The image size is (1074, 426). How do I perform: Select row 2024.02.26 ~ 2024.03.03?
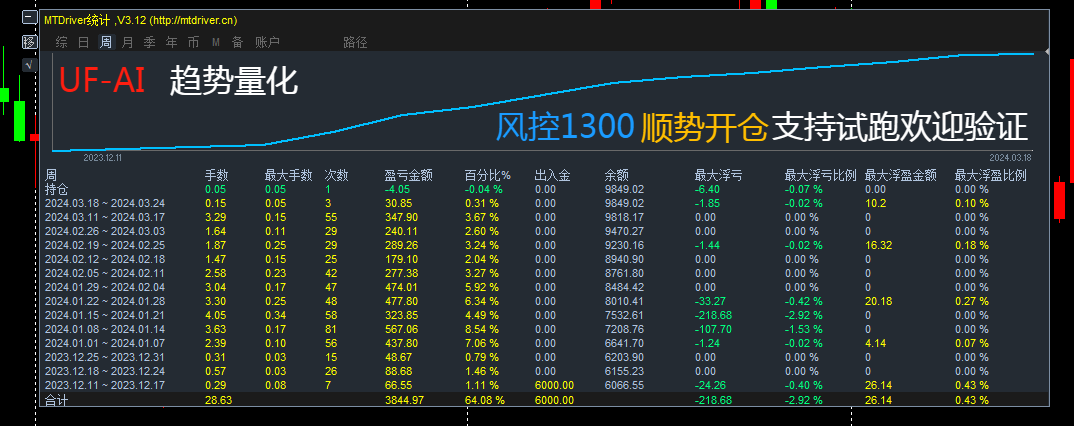pyautogui.click(x=105, y=231)
